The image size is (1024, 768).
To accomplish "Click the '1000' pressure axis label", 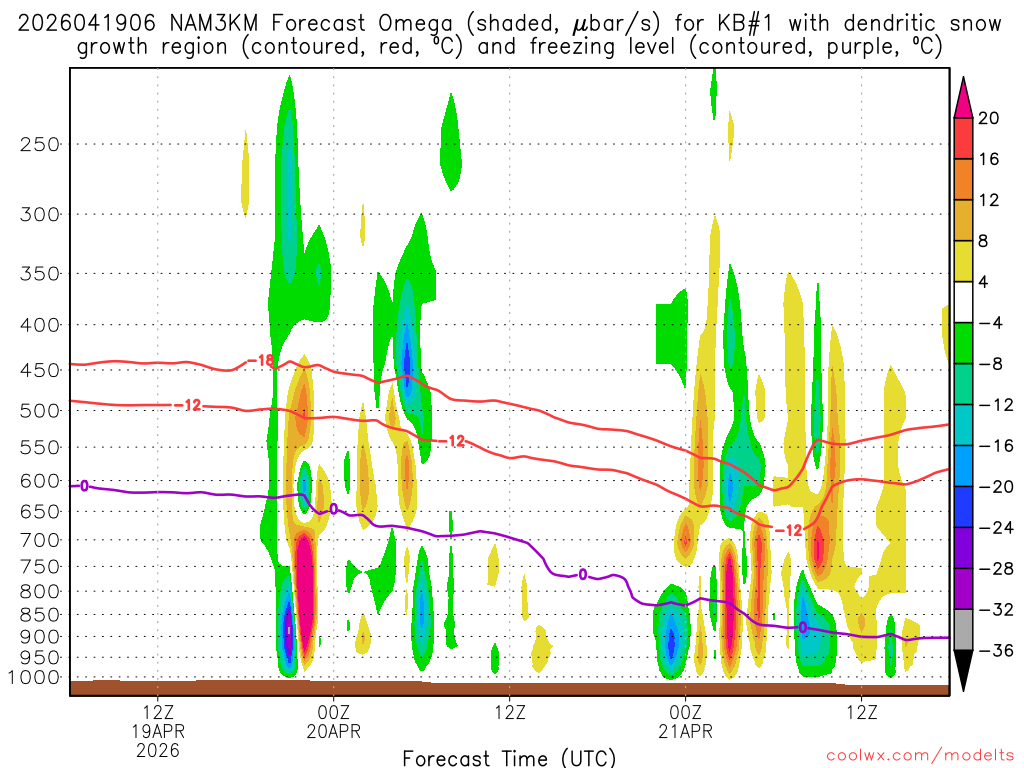I will tap(35, 677).
